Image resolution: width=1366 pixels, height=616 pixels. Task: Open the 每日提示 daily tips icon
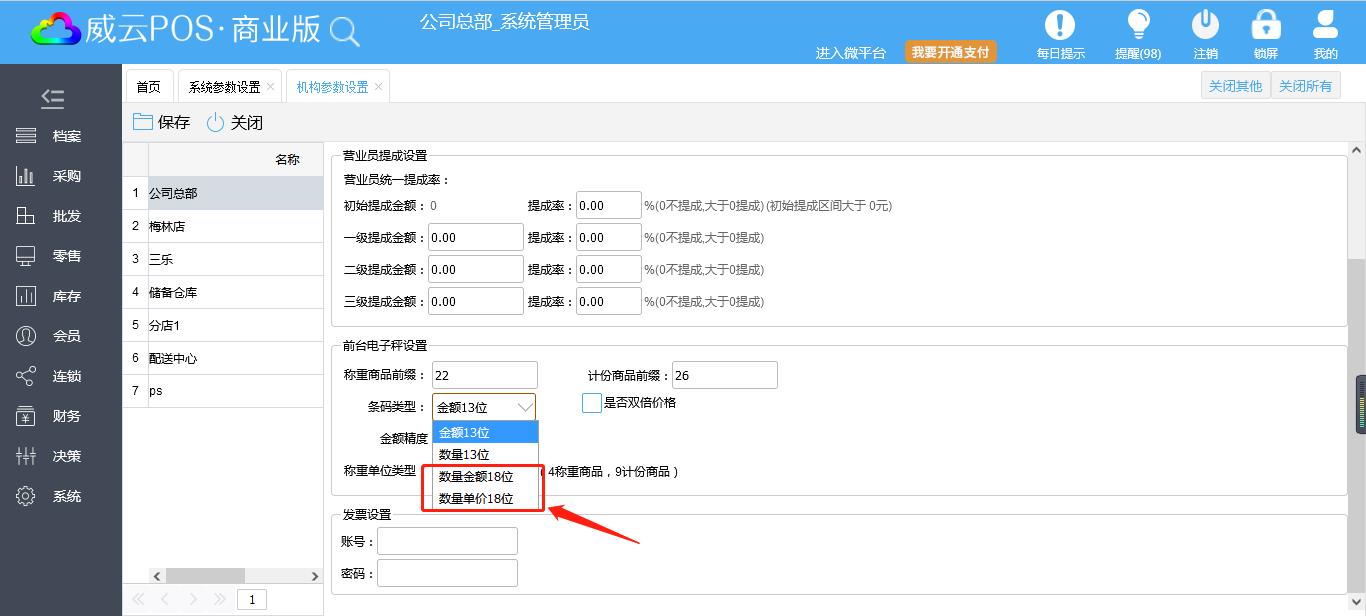tap(1060, 26)
